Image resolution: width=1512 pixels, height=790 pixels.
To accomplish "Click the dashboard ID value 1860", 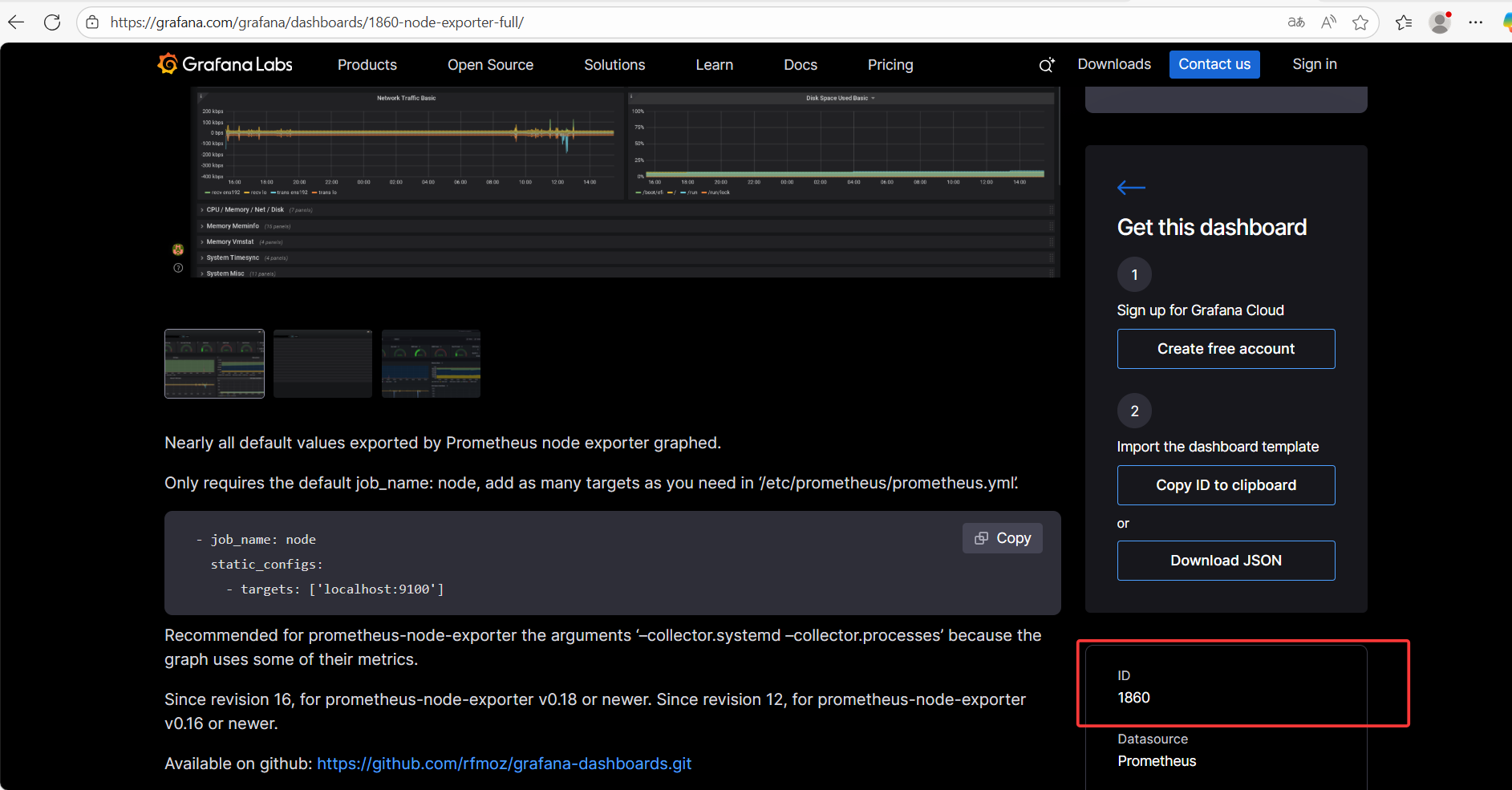I will pyautogui.click(x=1133, y=698).
